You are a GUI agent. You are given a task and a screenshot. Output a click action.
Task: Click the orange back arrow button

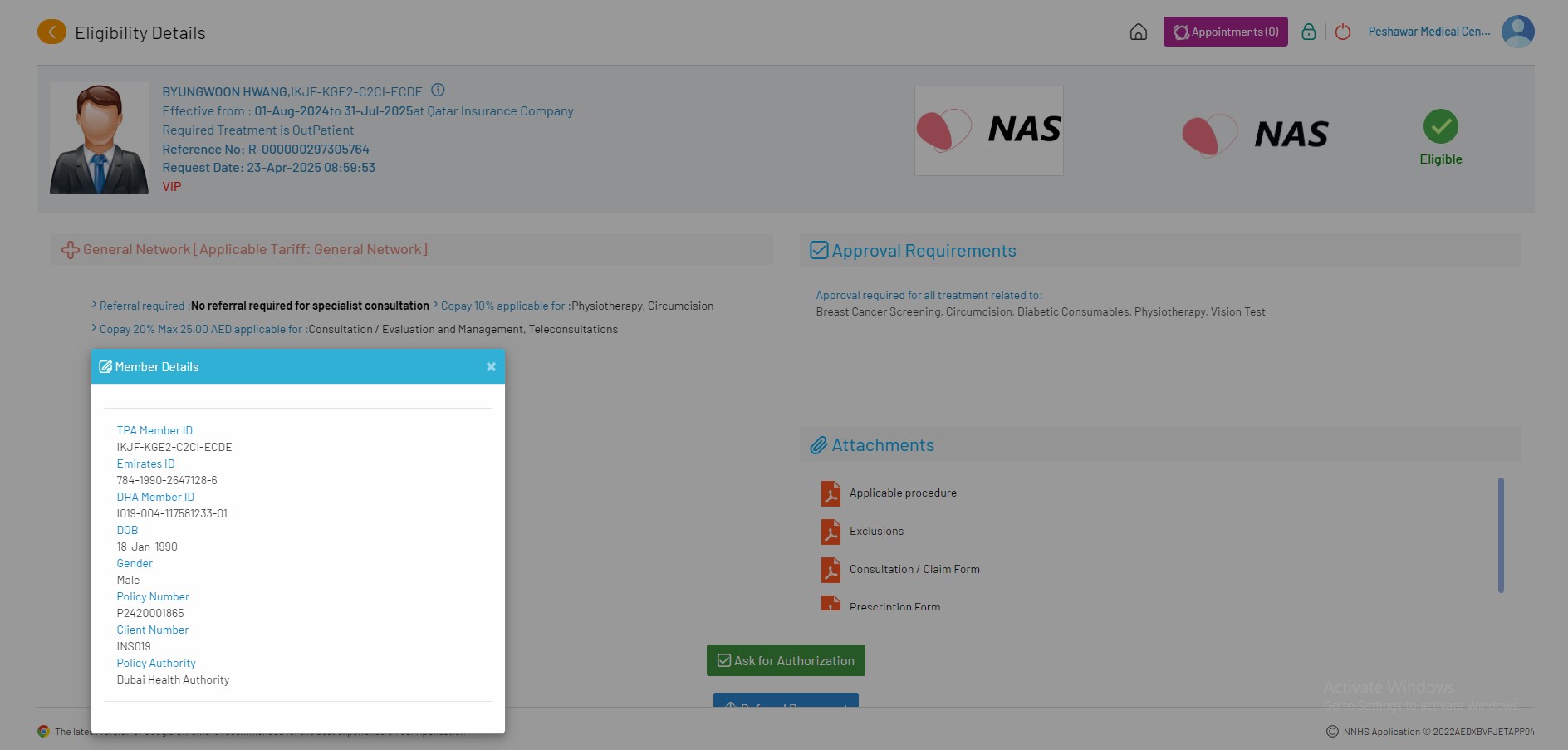(x=51, y=32)
